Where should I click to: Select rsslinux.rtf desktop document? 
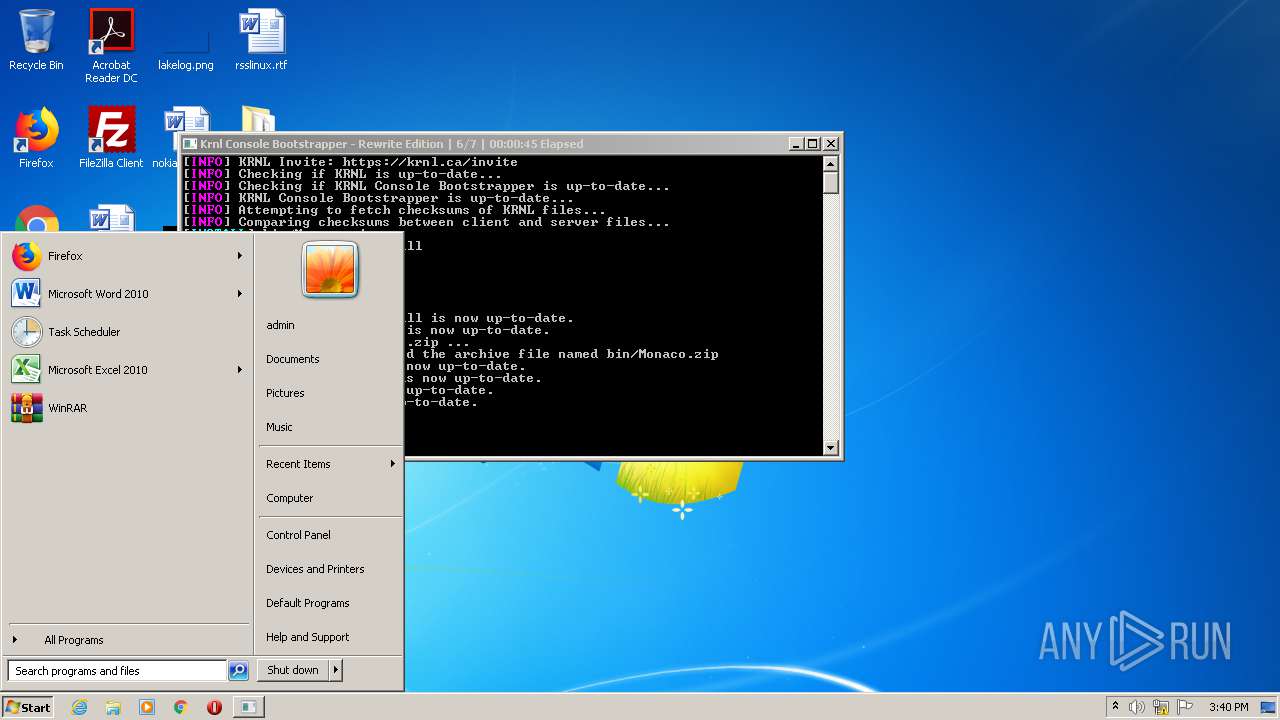[x=261, y=40]
